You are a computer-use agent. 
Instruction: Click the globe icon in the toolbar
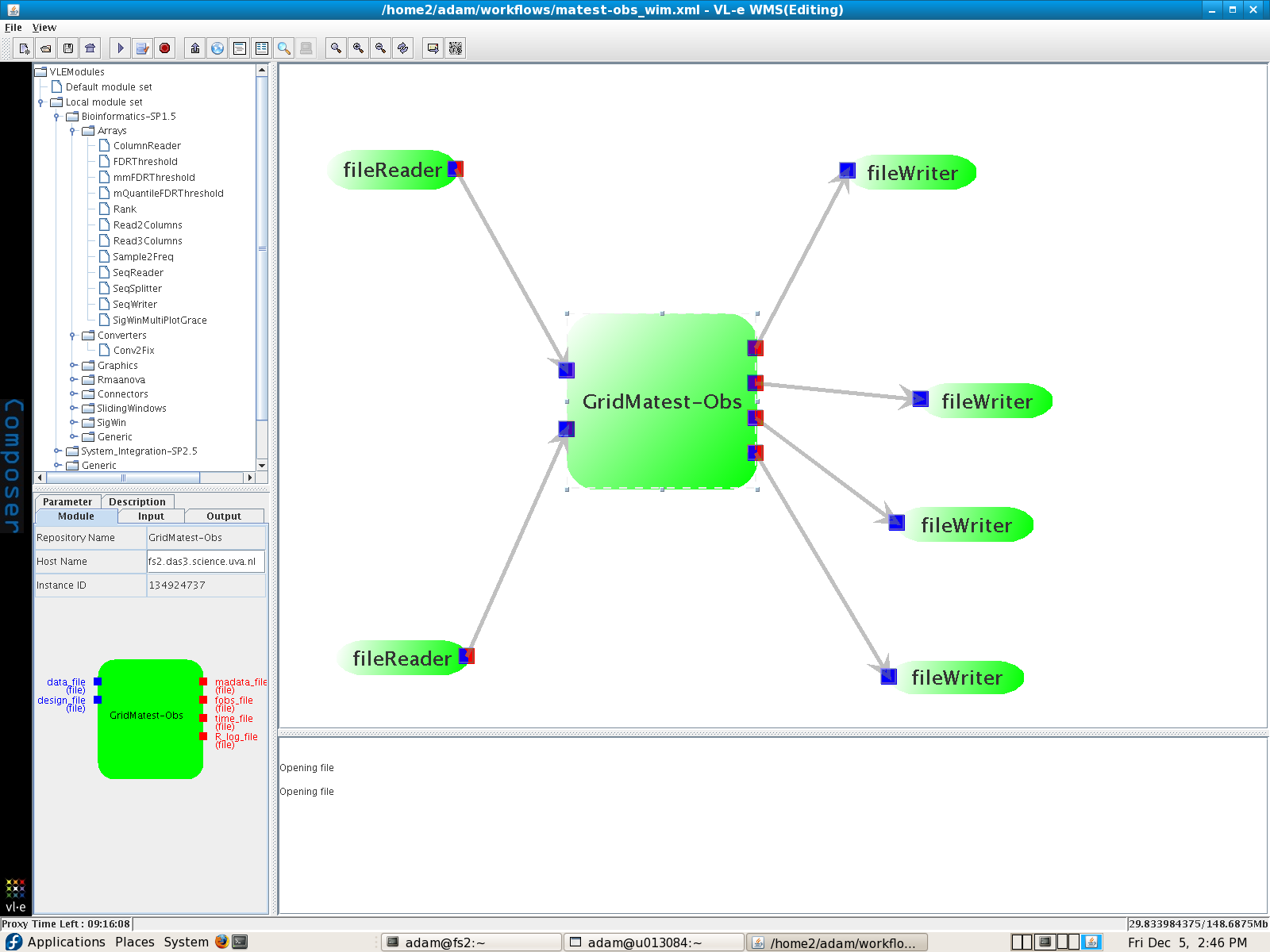(x=217, y=48)
